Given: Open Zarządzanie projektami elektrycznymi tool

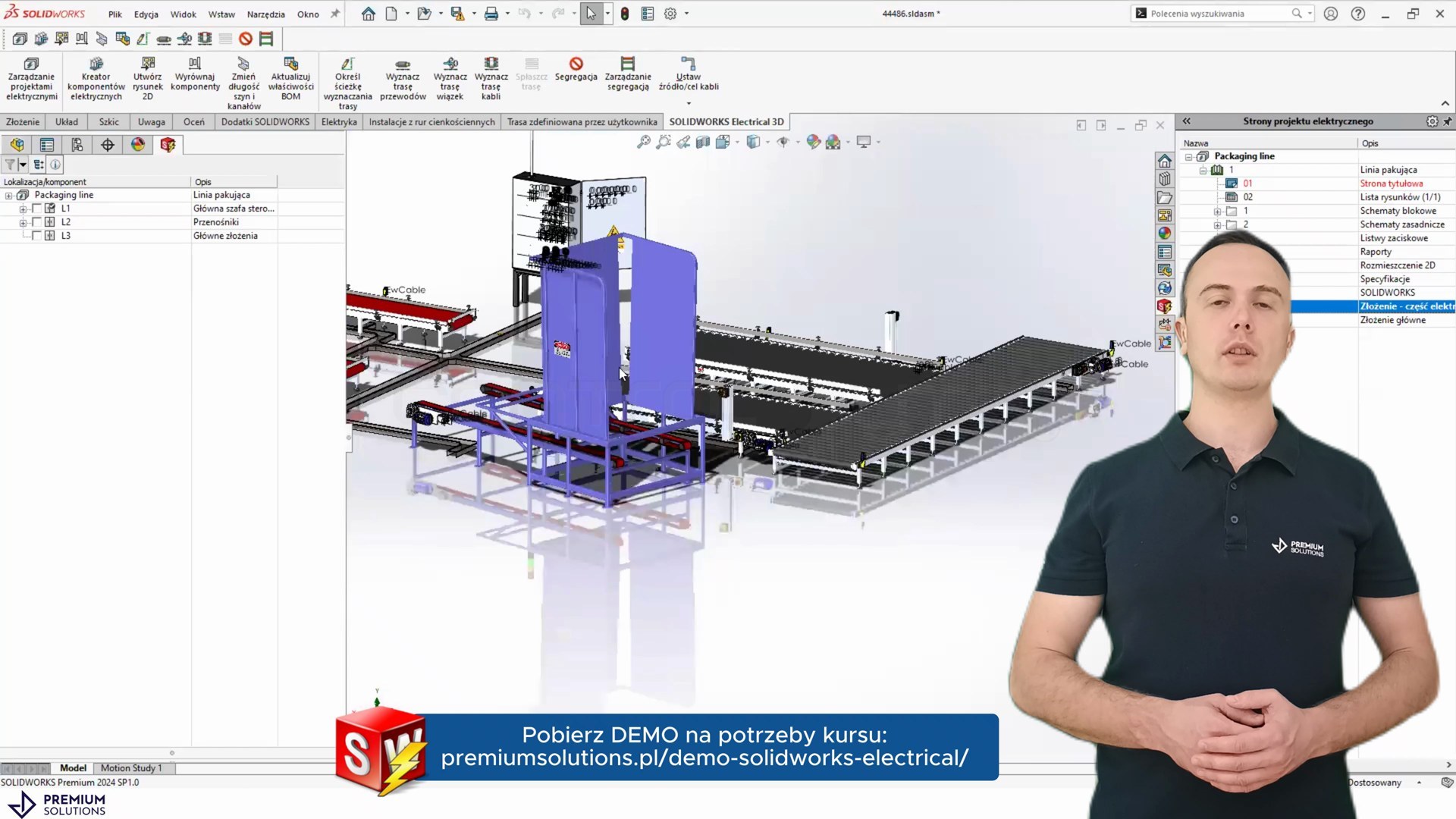Looking at the screenshot, I should click(x=31, y=78).
